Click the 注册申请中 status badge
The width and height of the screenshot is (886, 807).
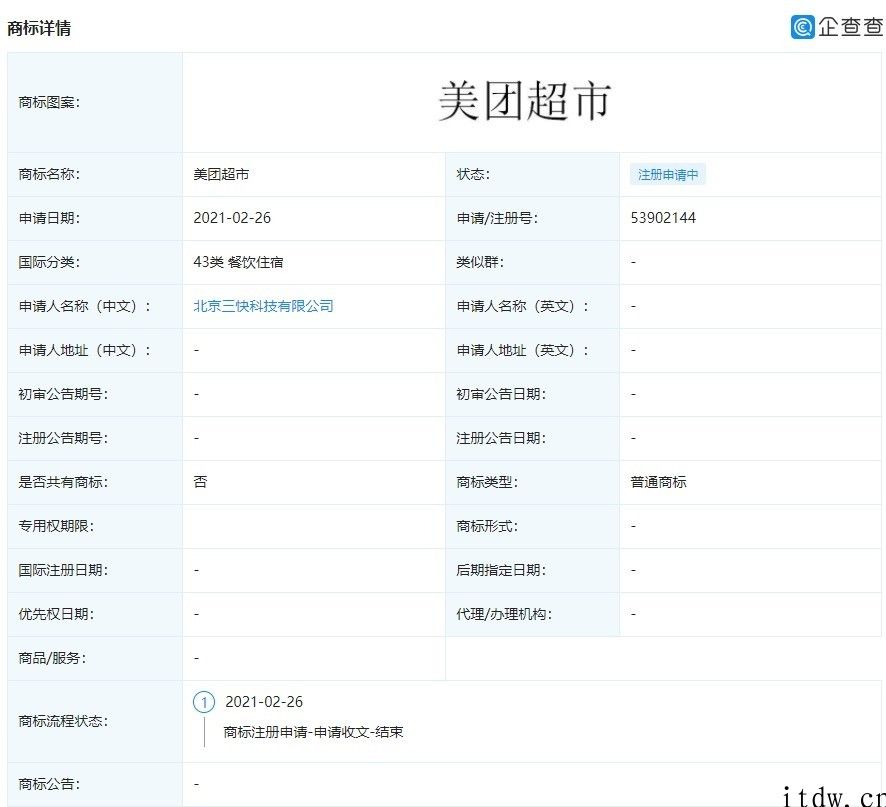[668, 175]
